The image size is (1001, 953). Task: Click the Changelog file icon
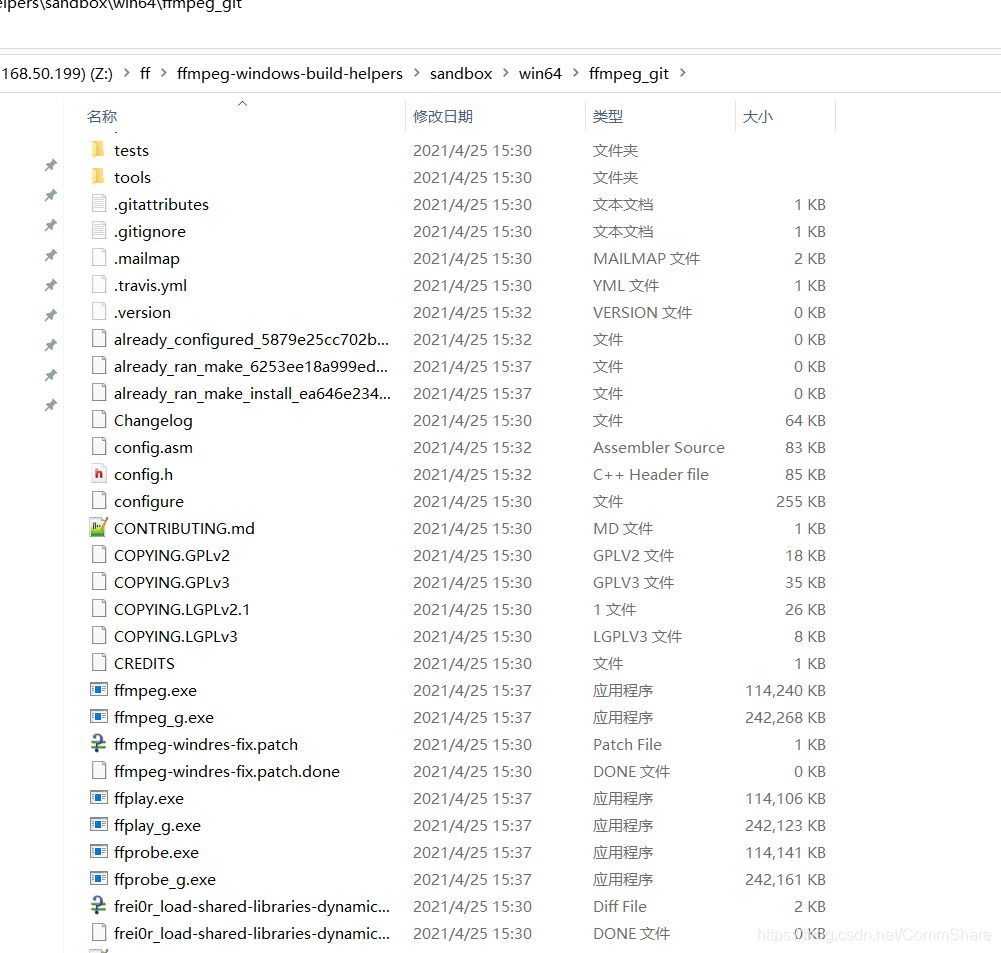98,419
